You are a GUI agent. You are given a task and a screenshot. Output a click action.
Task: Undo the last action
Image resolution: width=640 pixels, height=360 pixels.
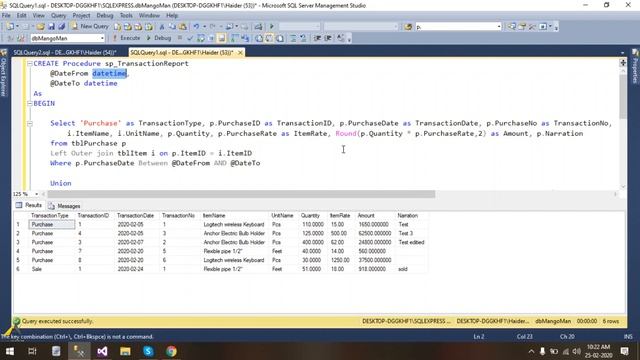[x=196, y=27]
